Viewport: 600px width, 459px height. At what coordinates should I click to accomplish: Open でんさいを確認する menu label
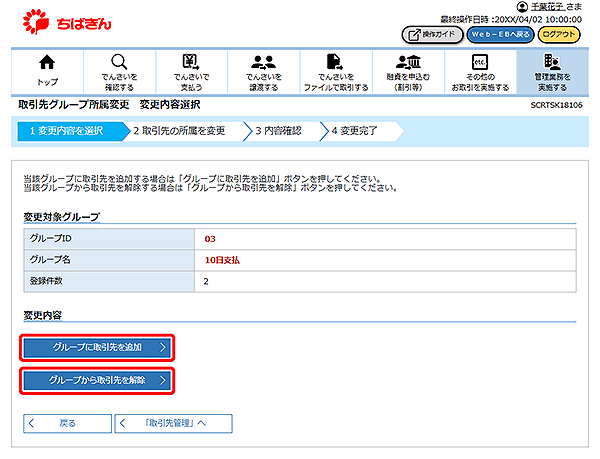tap(119, 82)
